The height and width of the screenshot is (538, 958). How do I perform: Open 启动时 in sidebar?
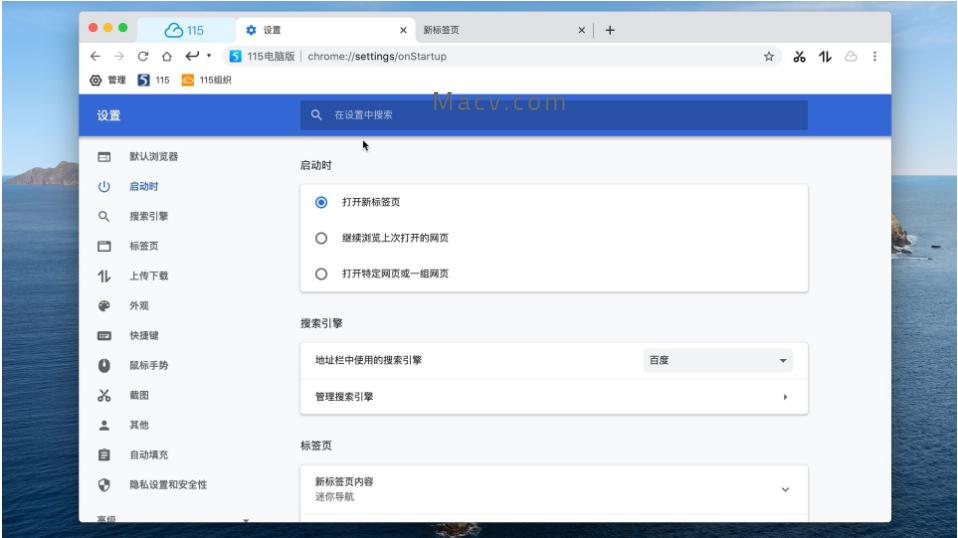144,186
